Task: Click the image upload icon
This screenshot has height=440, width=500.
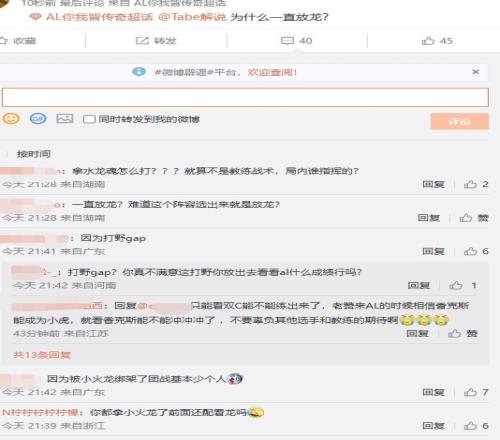Action: (65, 119)
